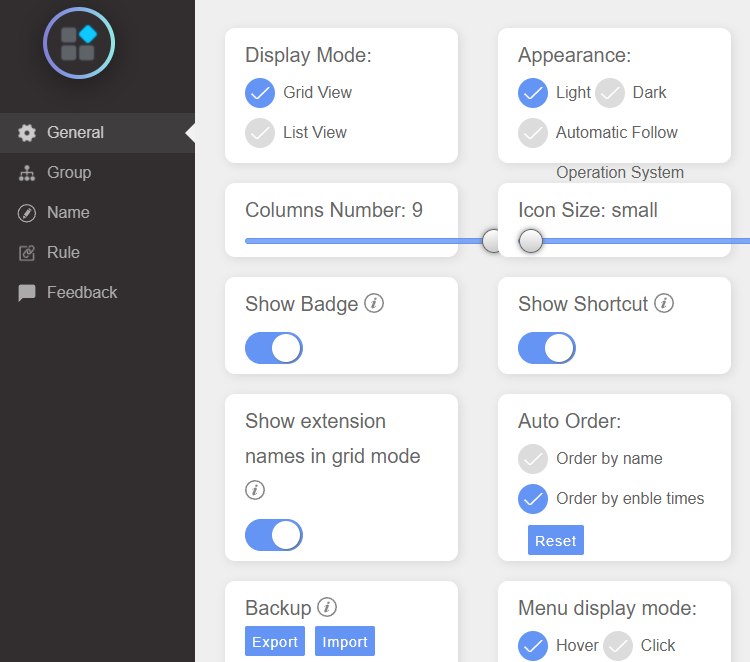Click the Icon Size slider handle
The width and height of the screenshot is (750, 662).
tap(530, 241)
